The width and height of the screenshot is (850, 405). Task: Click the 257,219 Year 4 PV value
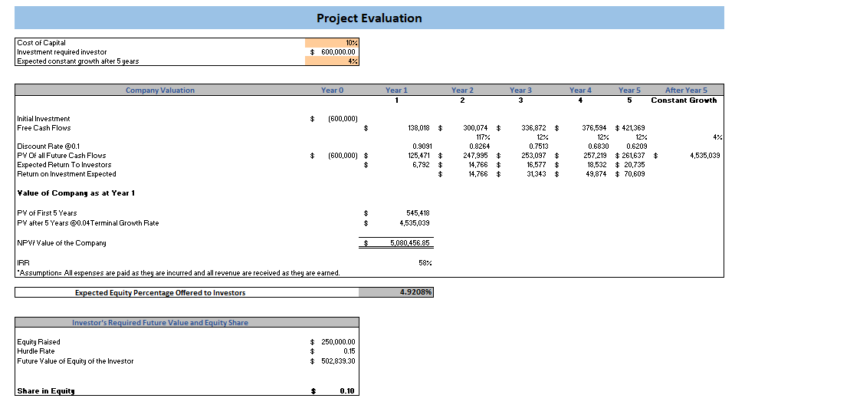(595, 156)
